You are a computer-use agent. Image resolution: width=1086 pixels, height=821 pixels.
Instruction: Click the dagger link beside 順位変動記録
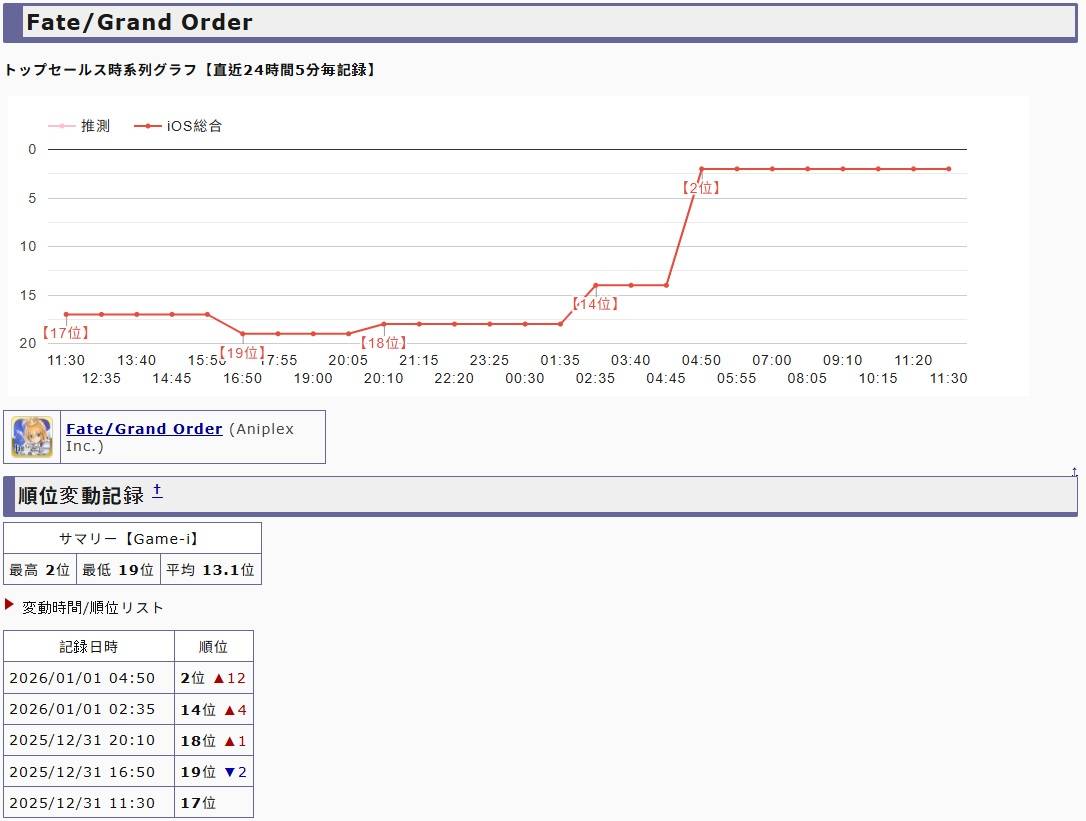click(157, 490)
